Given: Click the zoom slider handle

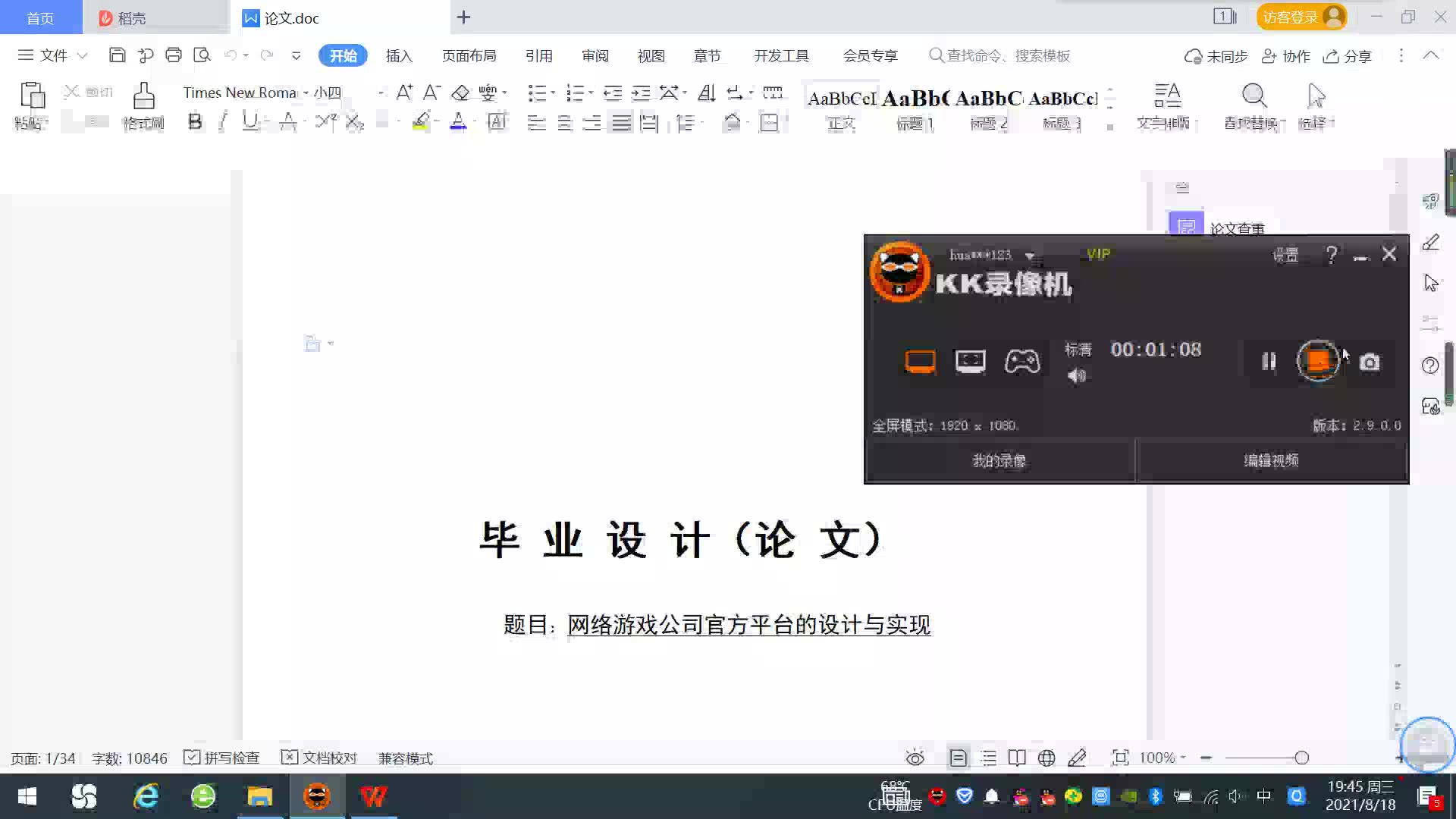Looking at the screenshot, I should tap(1302, 758).
